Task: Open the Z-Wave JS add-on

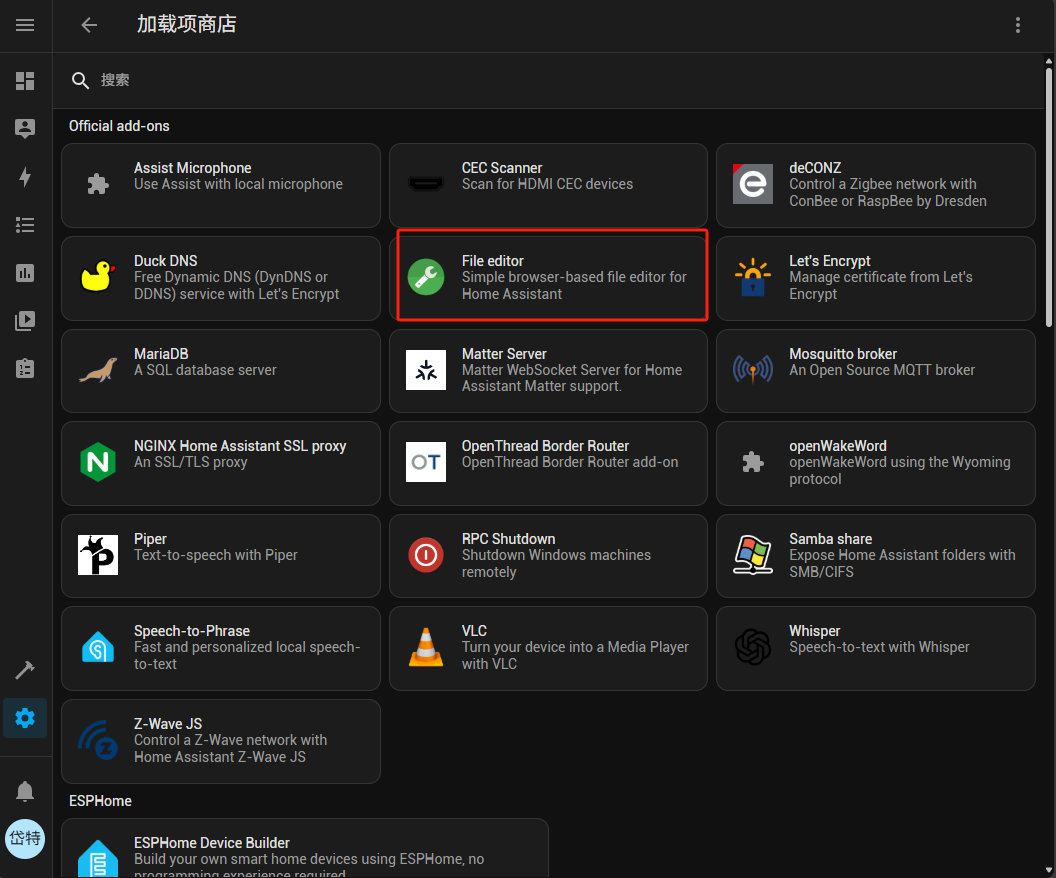Action: pos(220,741)
